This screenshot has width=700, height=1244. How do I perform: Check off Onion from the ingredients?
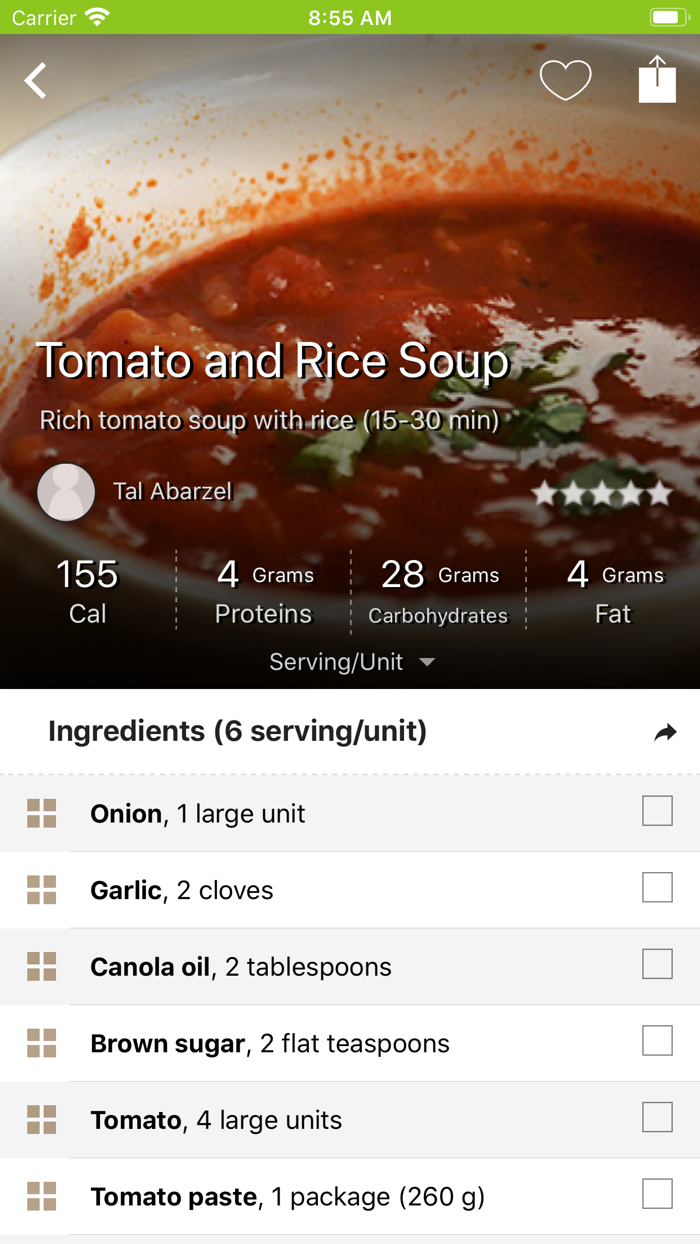[657, 811]
